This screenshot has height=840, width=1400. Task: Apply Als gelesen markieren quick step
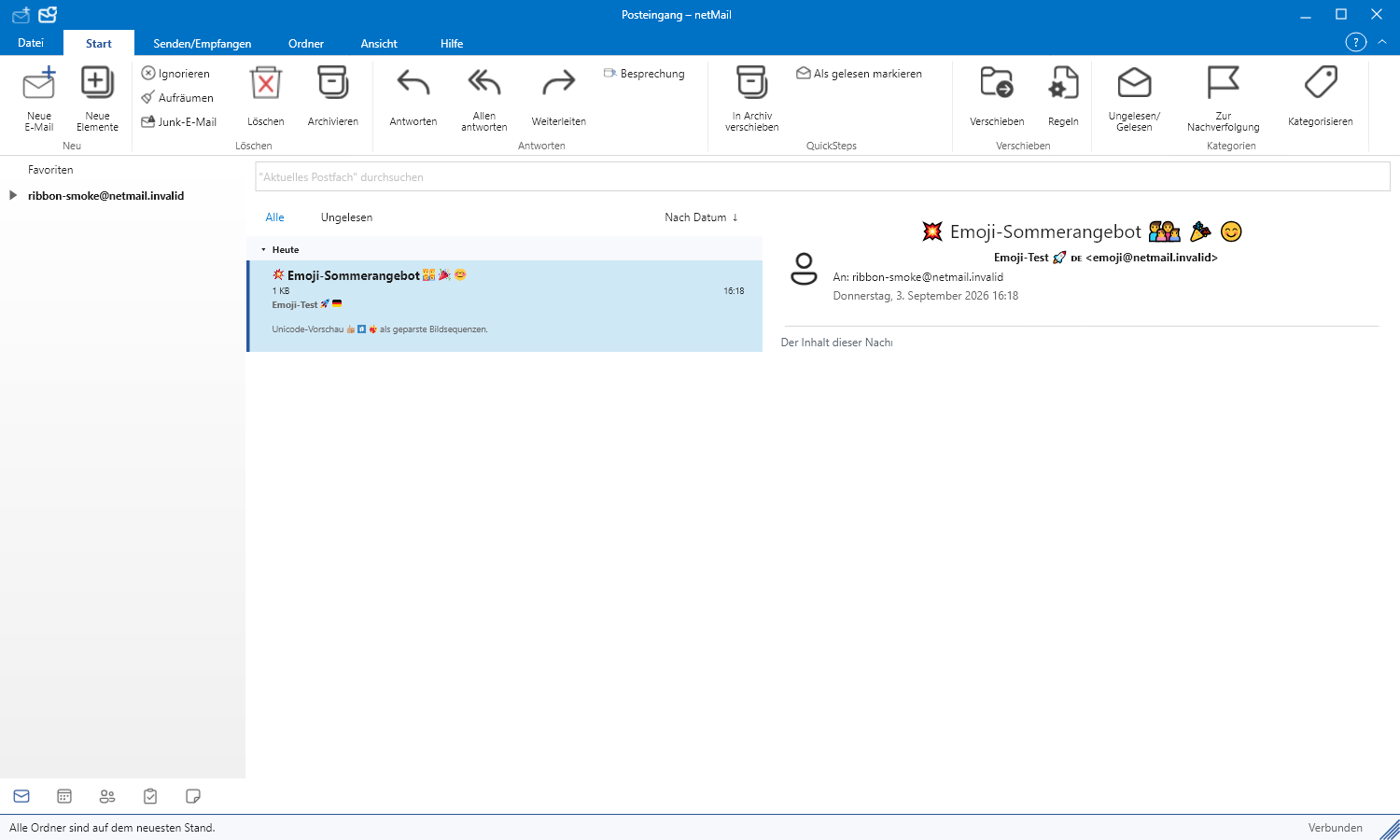(x=859, y=73)
